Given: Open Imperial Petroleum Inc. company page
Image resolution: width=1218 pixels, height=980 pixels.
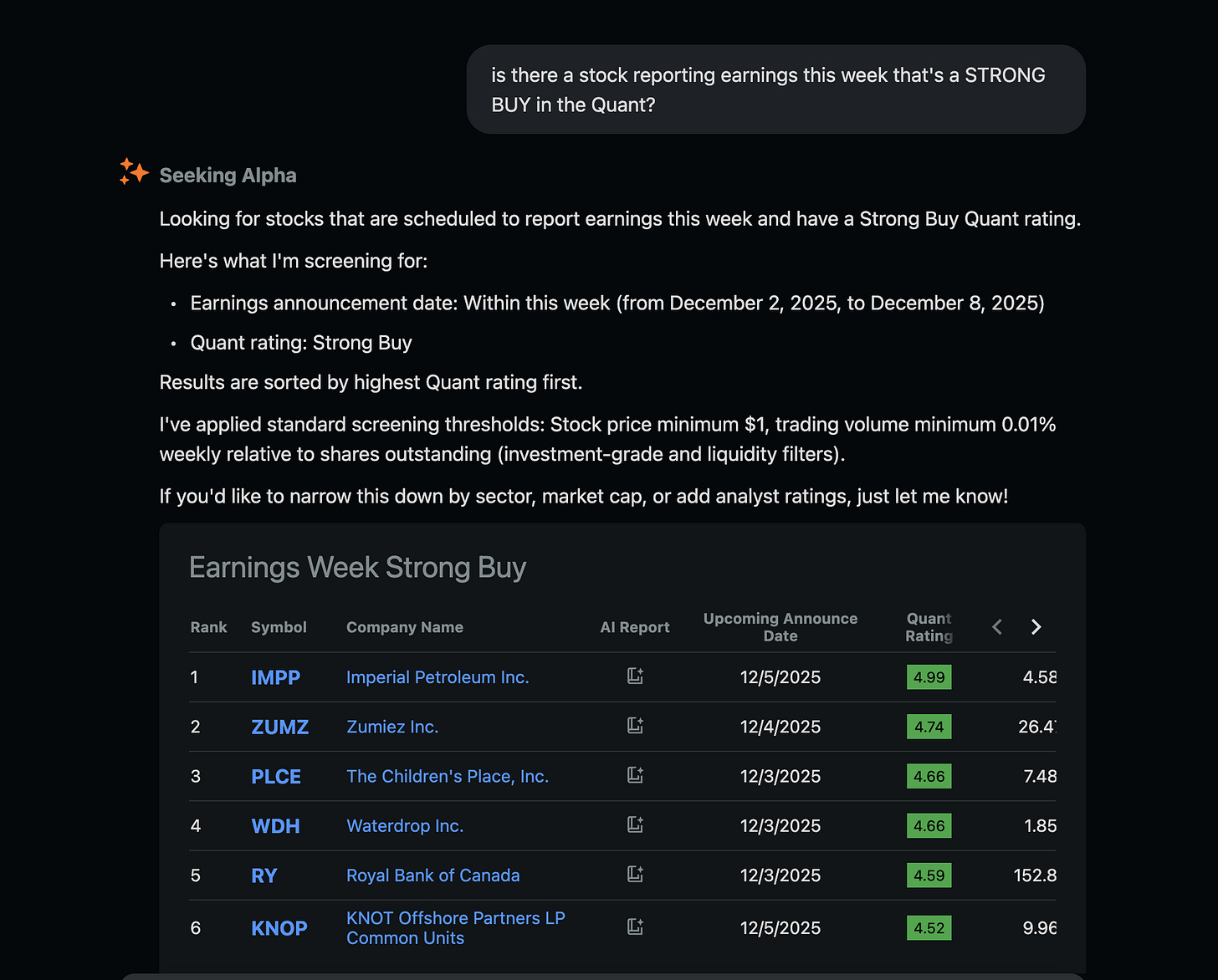Looking at the screenshot, I should pyautogui.click(x=438, y=677).
